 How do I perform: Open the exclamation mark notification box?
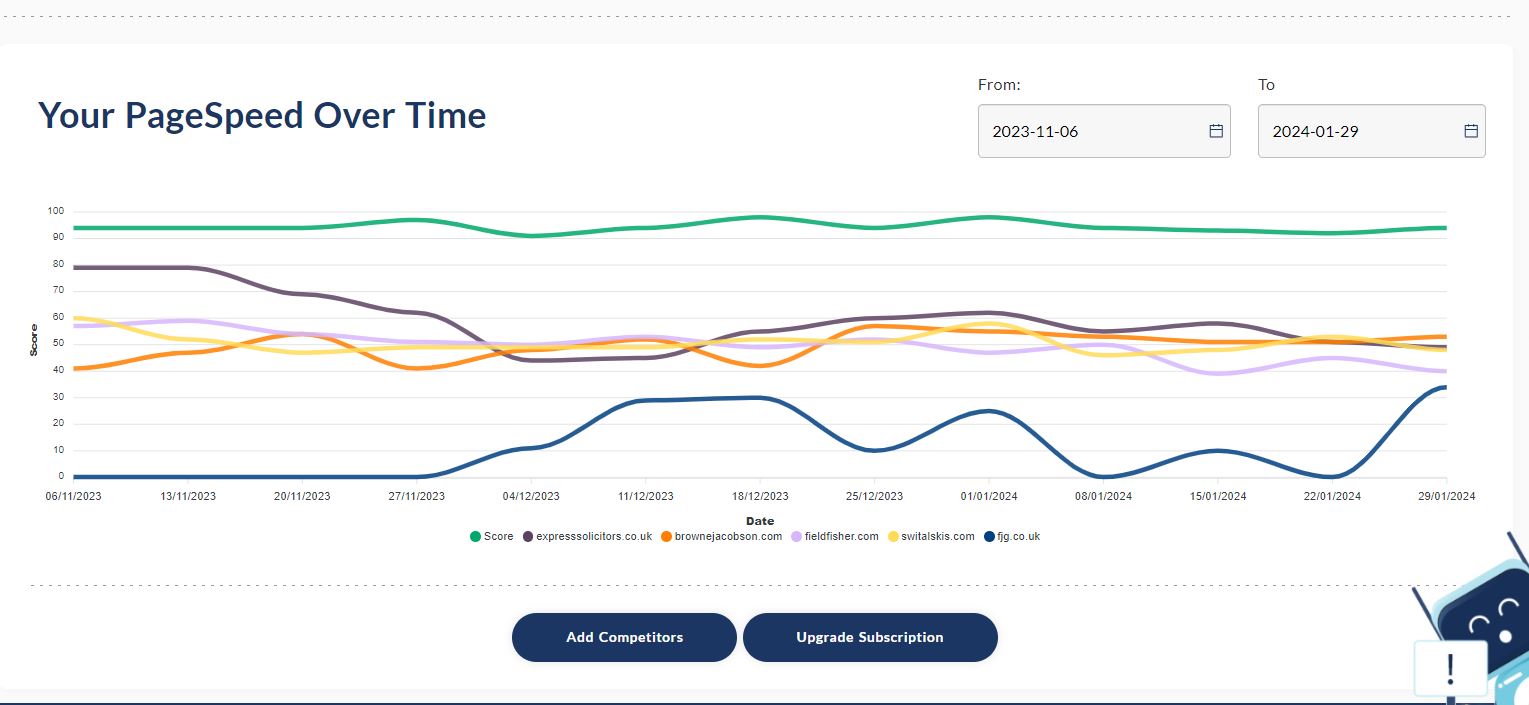pos(1450,667)
